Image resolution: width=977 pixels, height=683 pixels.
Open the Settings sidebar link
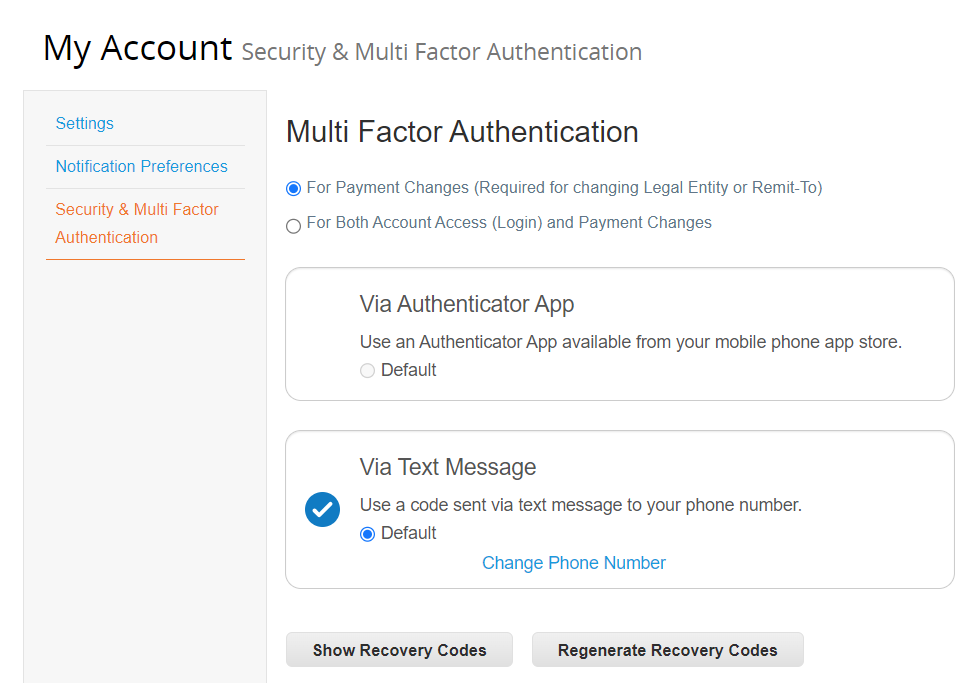pos(85,123)
